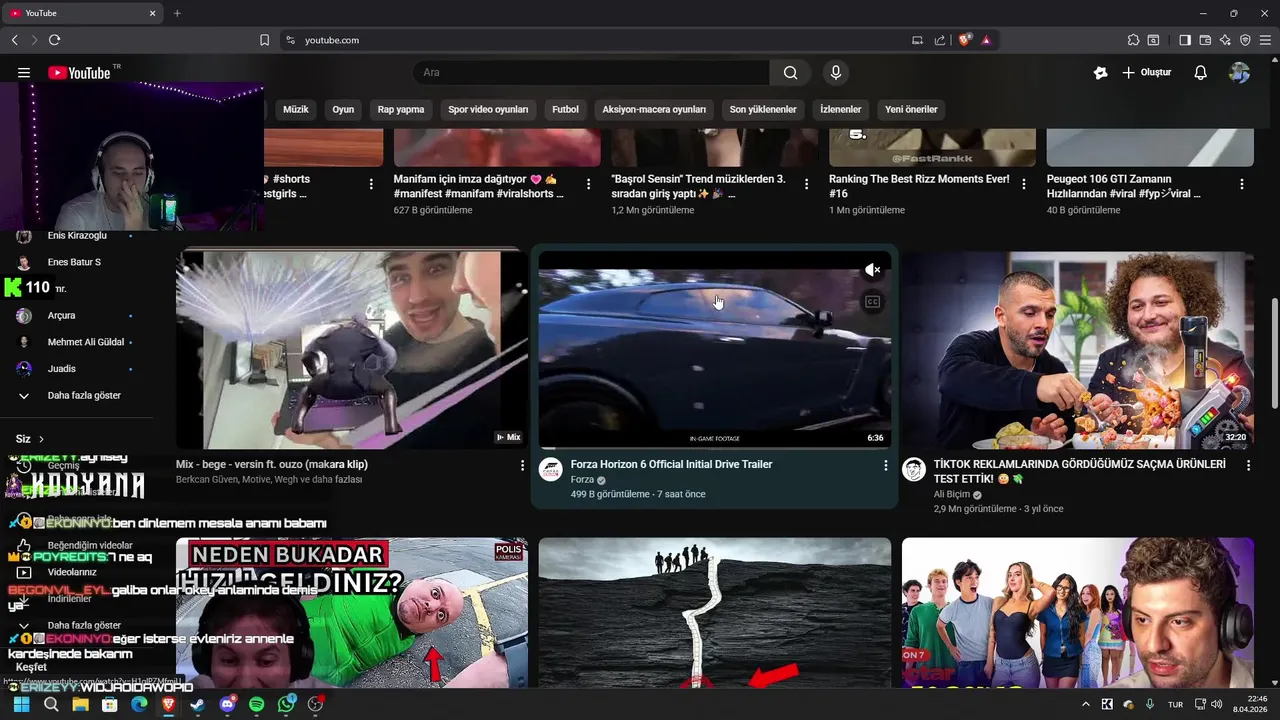Open a new browser tab

(177, 13)
